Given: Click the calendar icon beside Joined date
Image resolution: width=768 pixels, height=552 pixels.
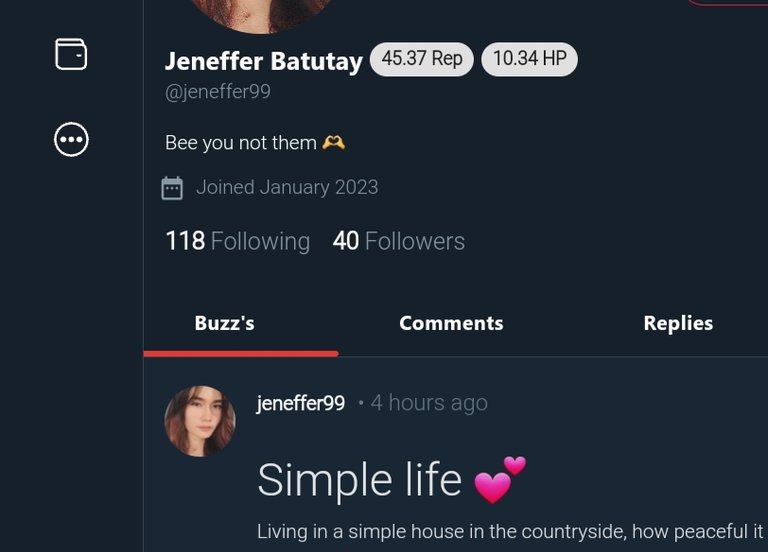Looking at the screenshot, I should [x=172, y=188].
